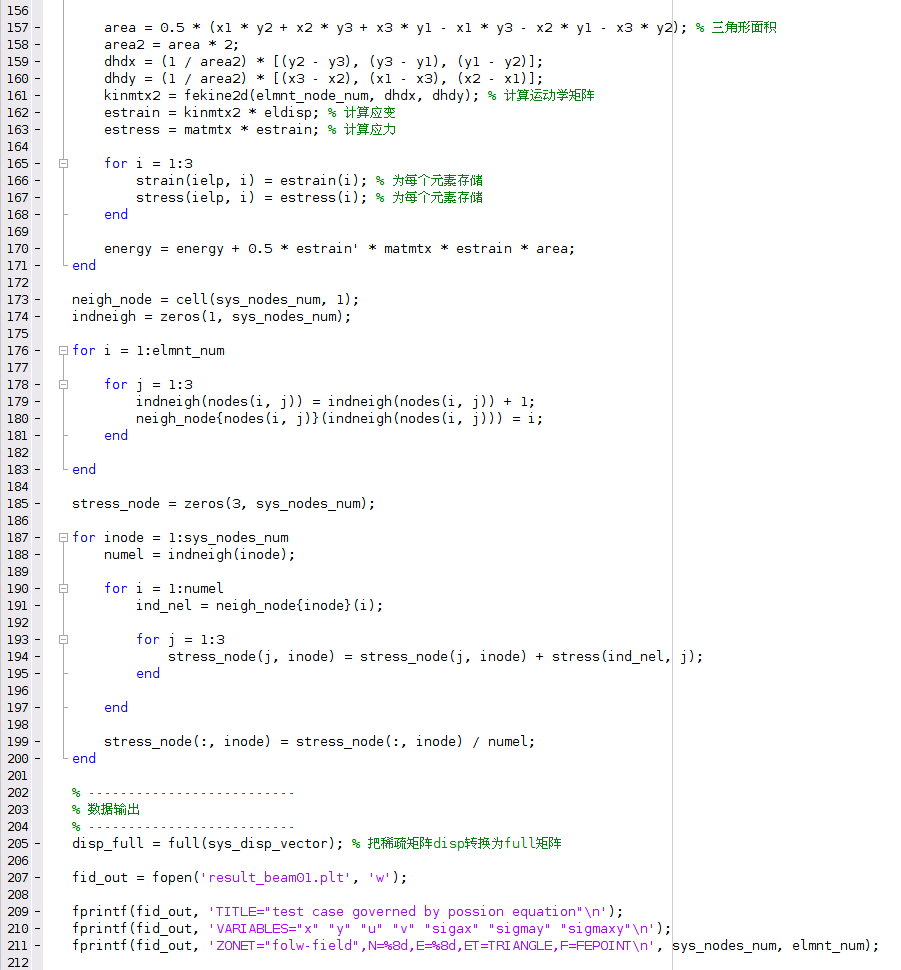Collapse the nested for j = 1:3 loop at line 178
The image size is (901, 970).
click(63, 384)
